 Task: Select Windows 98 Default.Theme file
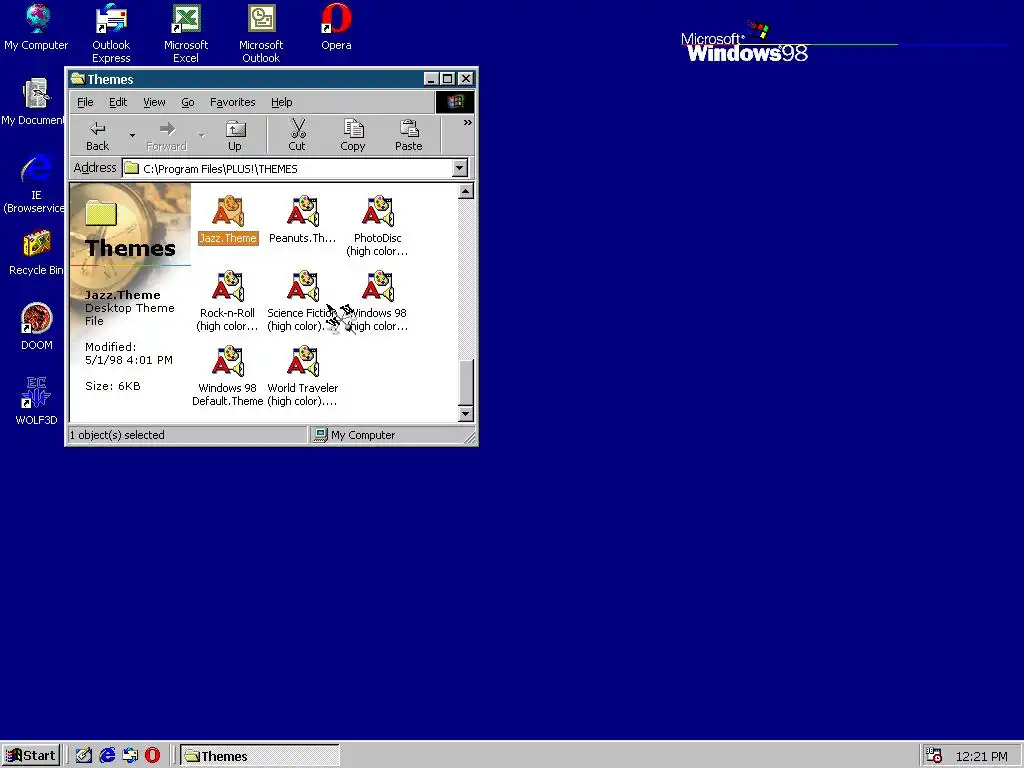228,376
